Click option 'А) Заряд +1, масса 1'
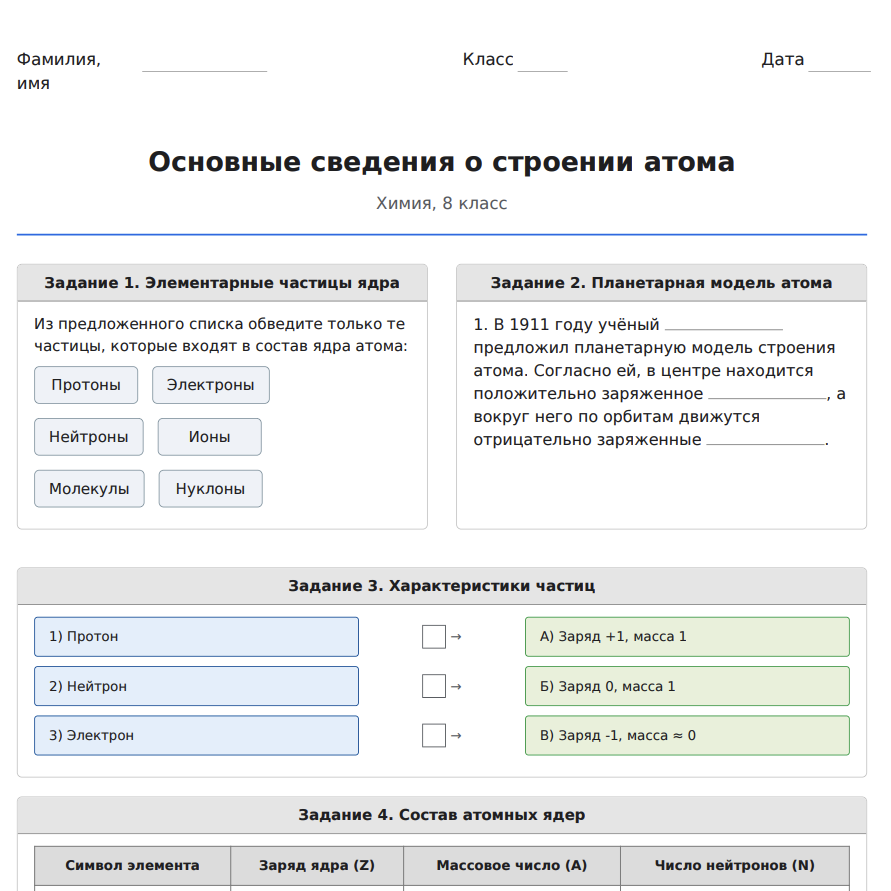 tap(687, 636)
